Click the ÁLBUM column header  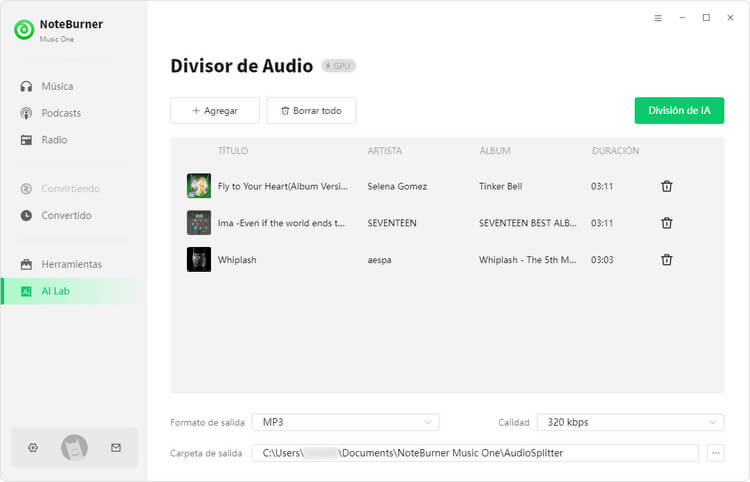click(x=495, y=151)
